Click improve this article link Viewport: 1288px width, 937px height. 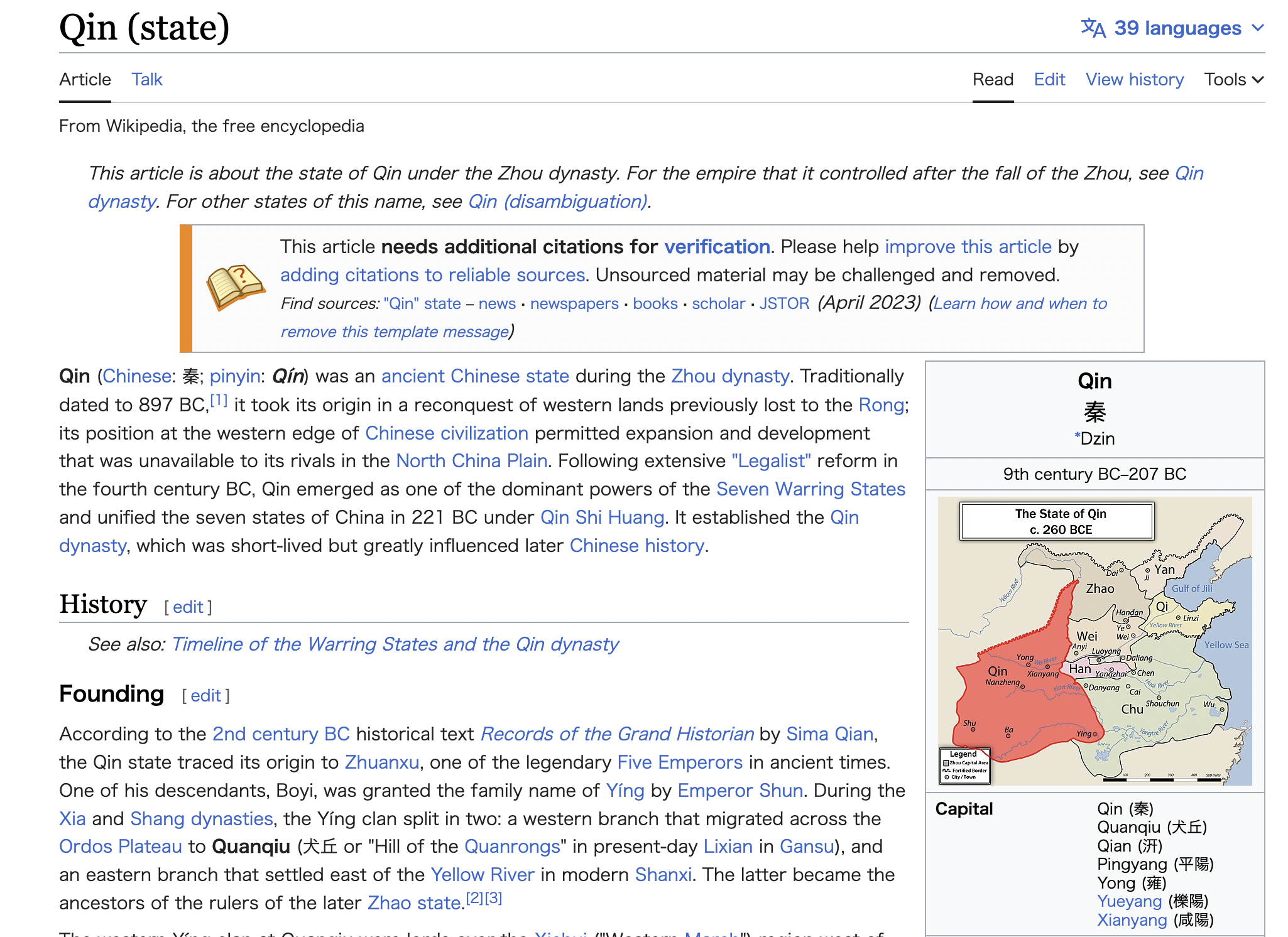968,246
